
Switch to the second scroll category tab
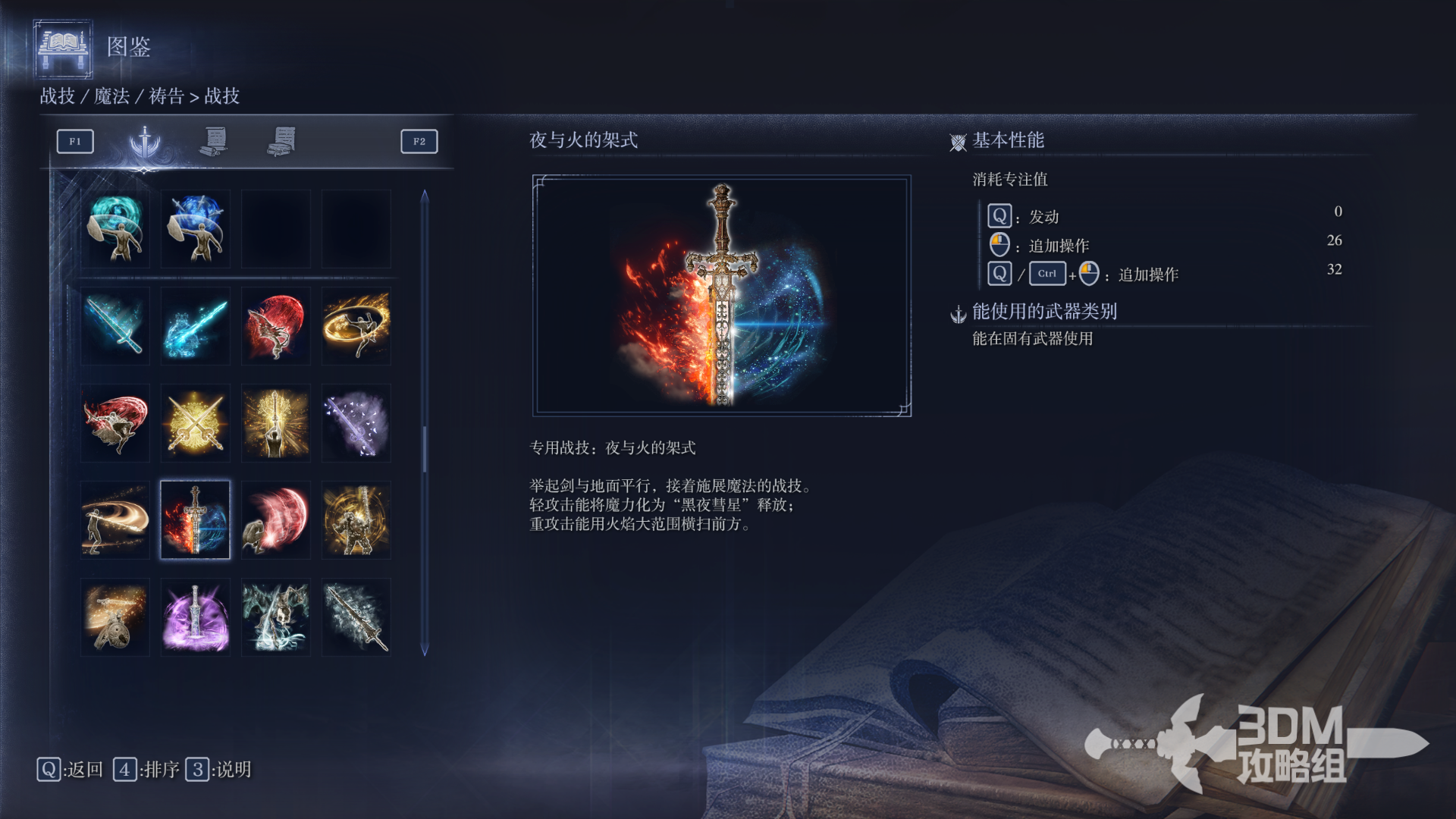(x=215, y=142)
